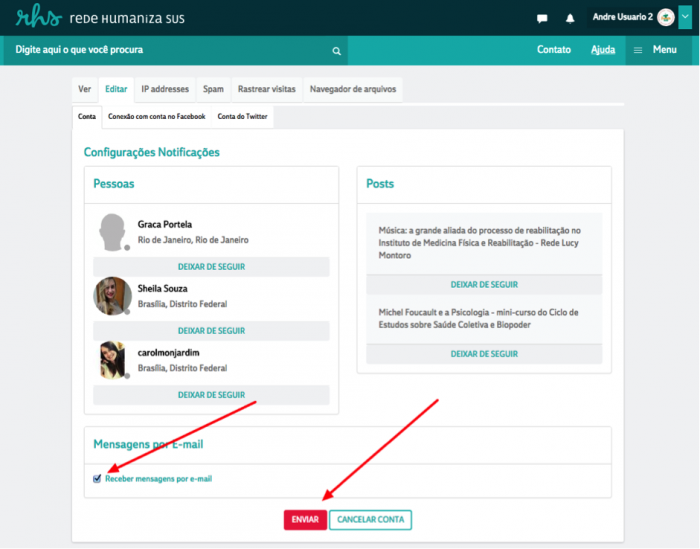Click the search magnifier icon
This screenshot has height=549, width=700.
pyautogui.click(x=336, y=51)
